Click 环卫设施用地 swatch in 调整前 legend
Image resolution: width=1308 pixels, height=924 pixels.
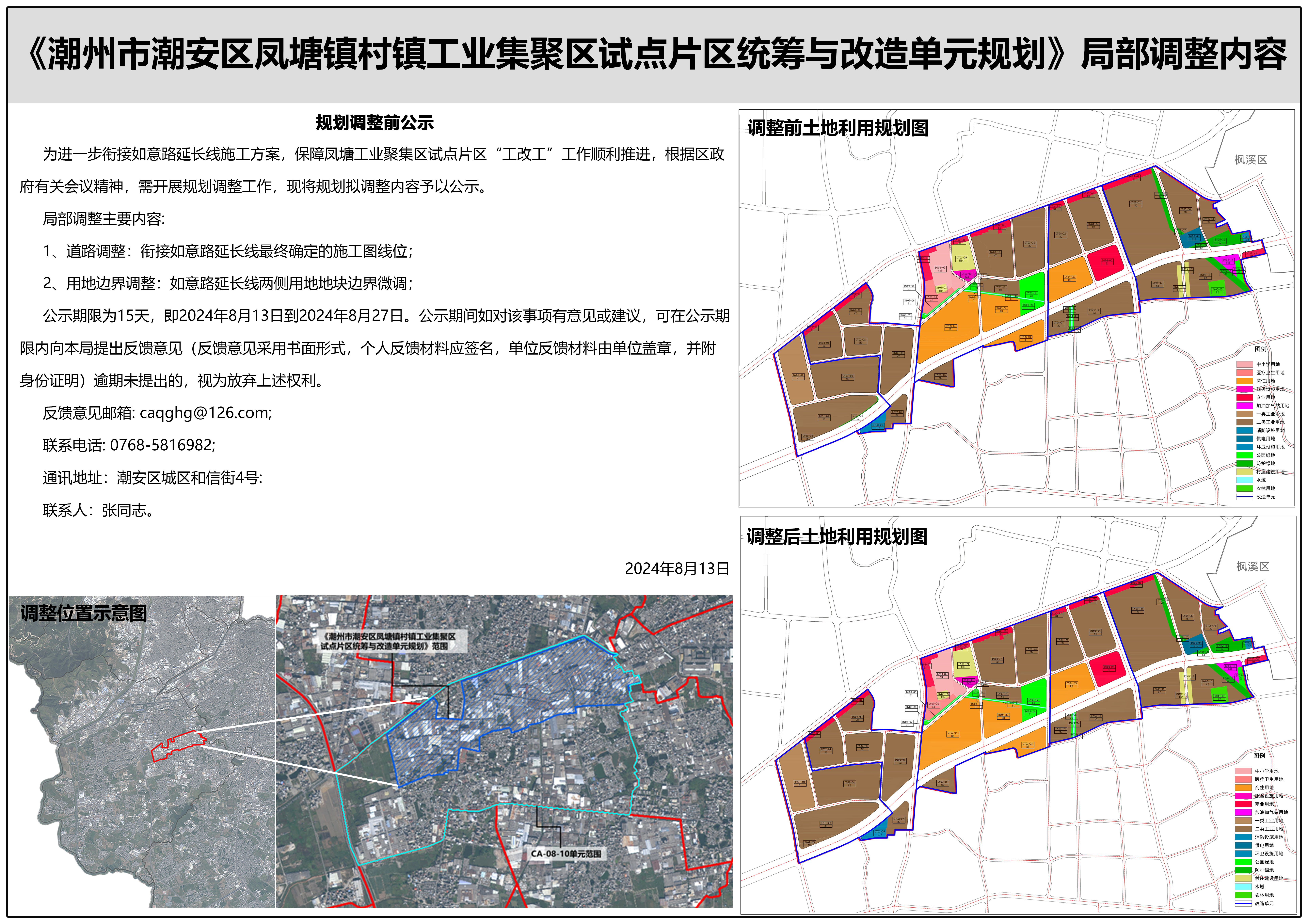(1245, 447)
